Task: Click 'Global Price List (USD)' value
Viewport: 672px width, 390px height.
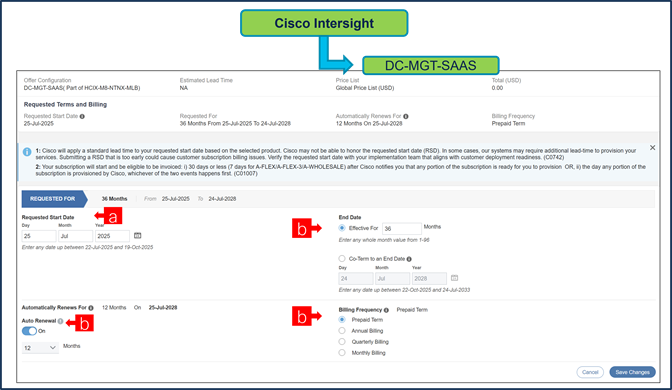Action: pyautogui.click(x=365, y=88)
